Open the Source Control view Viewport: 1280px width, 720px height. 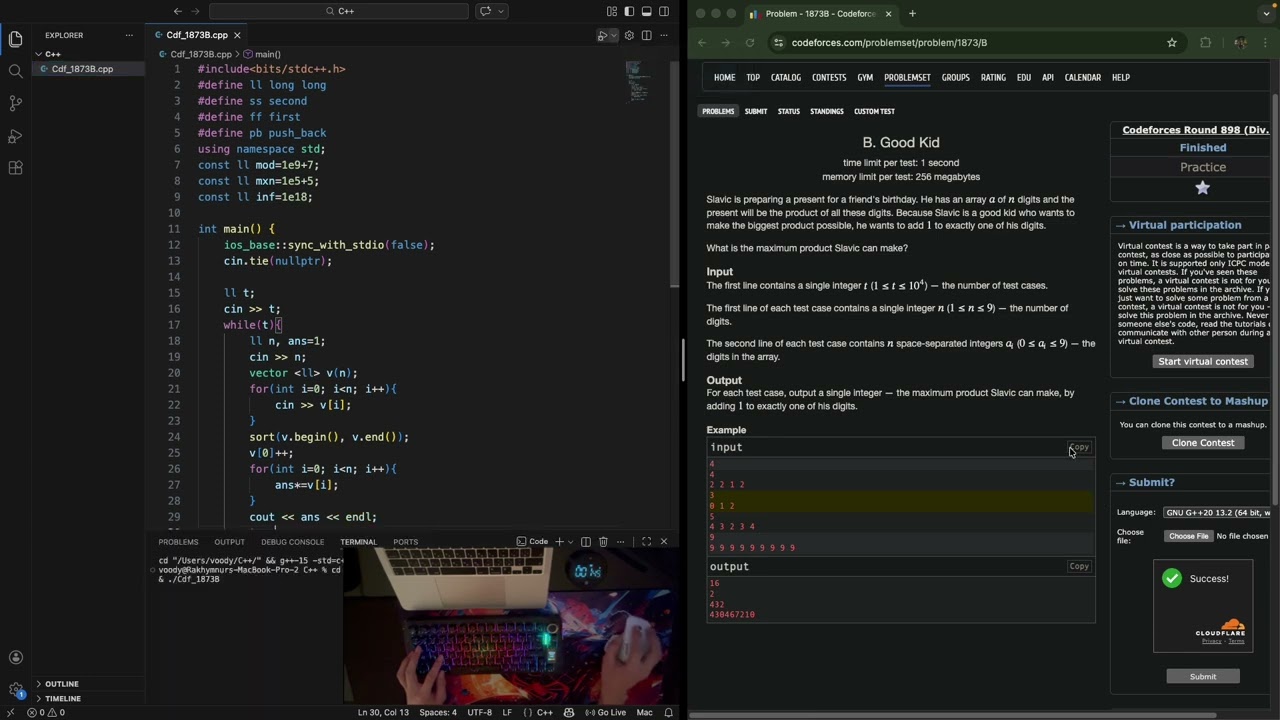click(15, 103)
